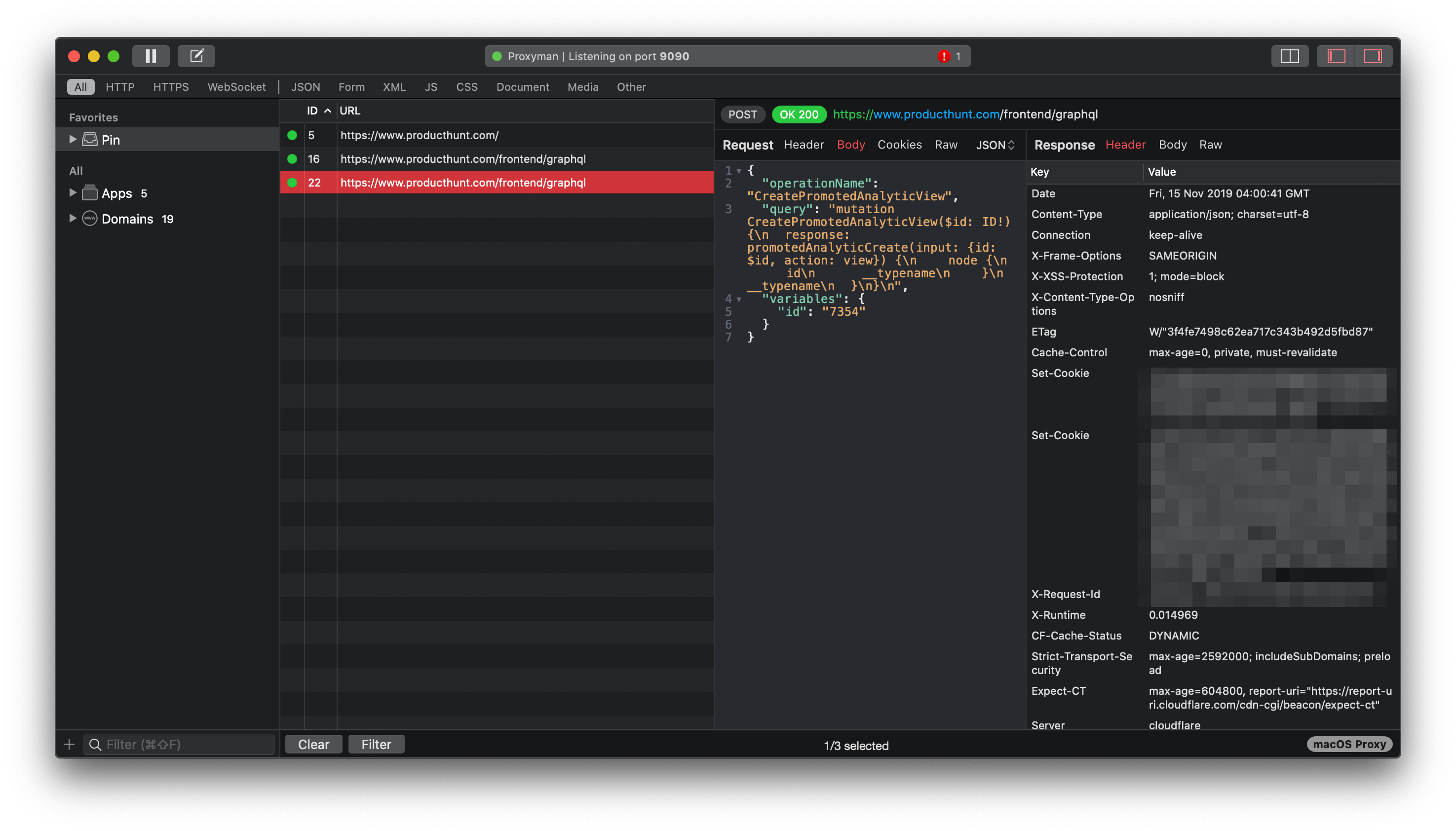Pause traffic recording with the pause icon

pos(151,56)
